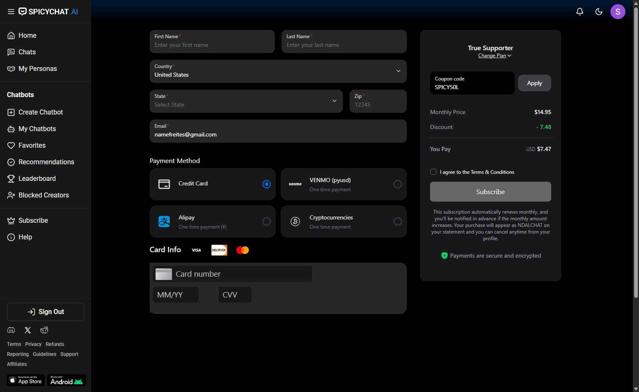
Task: Open the hamburger menu icon
Action: click(11, 11)
